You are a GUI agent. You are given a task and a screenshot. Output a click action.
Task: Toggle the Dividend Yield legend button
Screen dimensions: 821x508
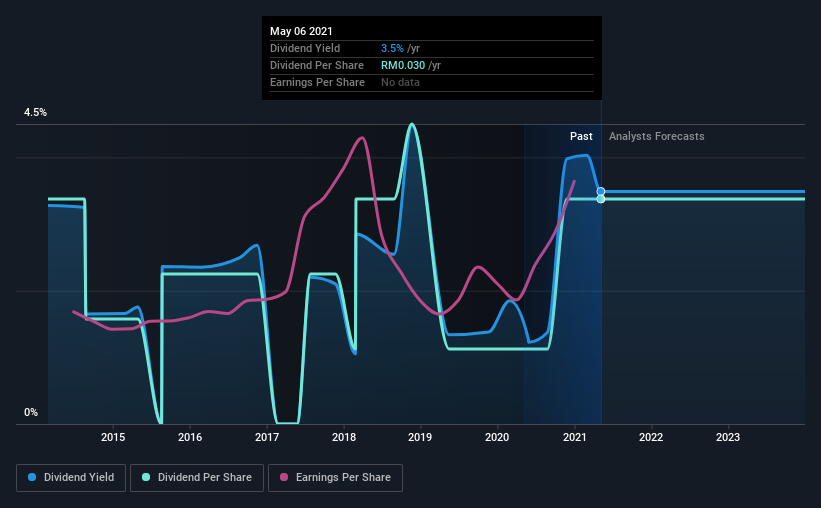pyautogui.click(x=71, y=478)
